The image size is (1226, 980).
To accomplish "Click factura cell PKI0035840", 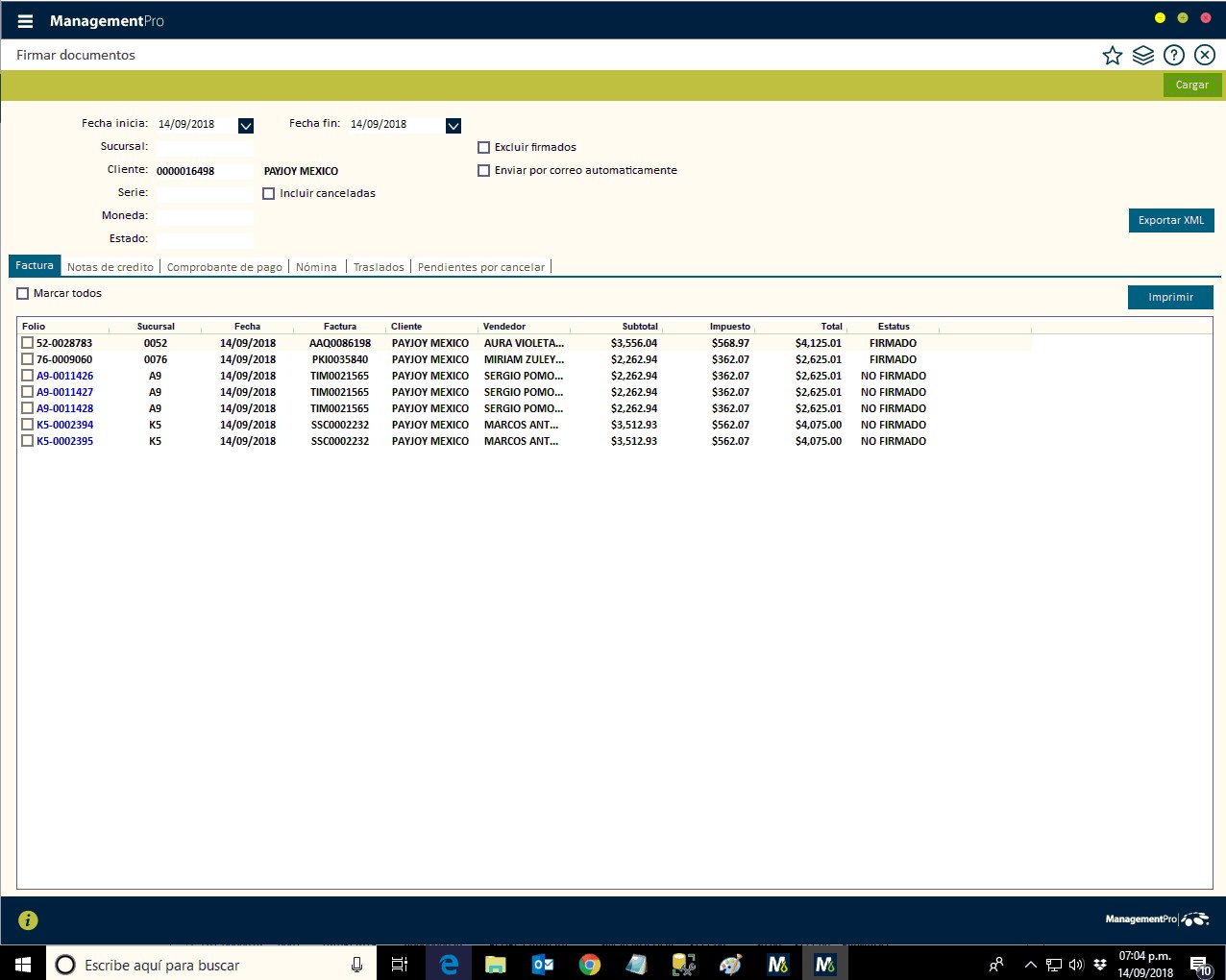I will click(340, 359).
